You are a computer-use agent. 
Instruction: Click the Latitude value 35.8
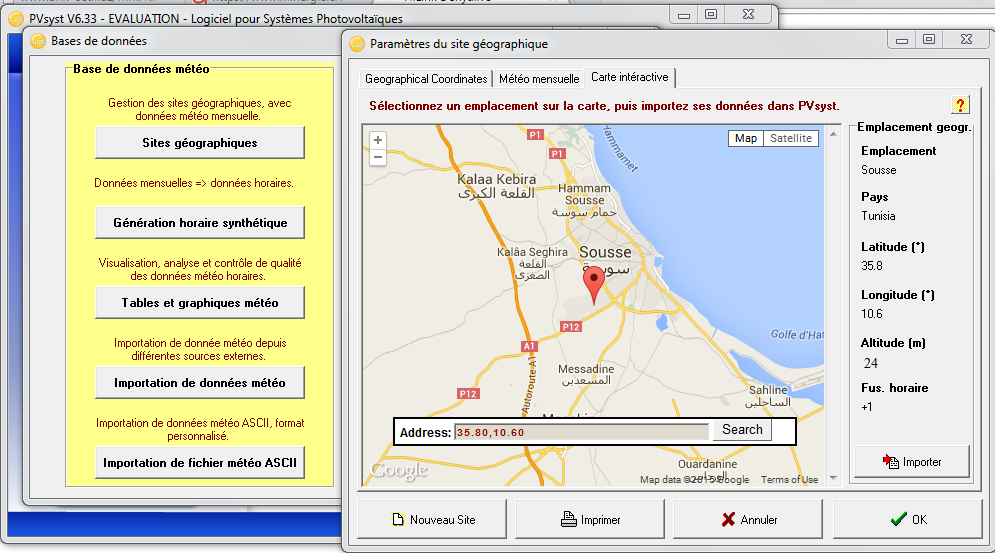(872, 266)
